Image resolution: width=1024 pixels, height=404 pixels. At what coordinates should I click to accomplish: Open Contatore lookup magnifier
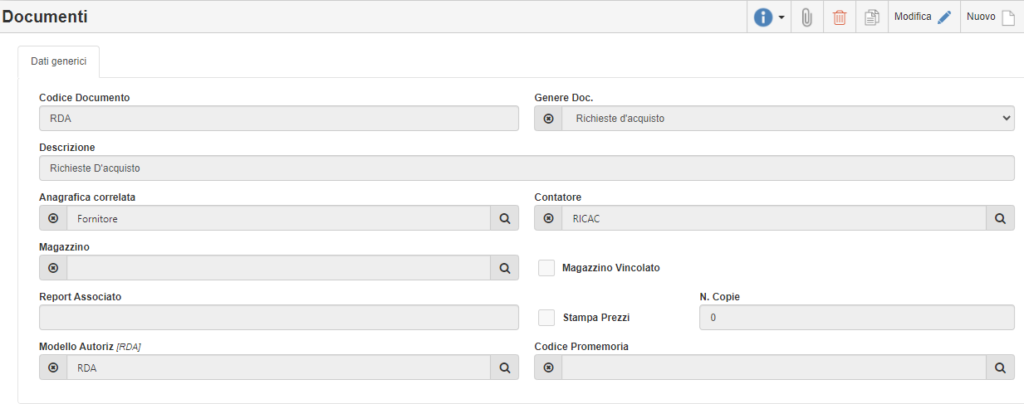tap(1000, 218)
